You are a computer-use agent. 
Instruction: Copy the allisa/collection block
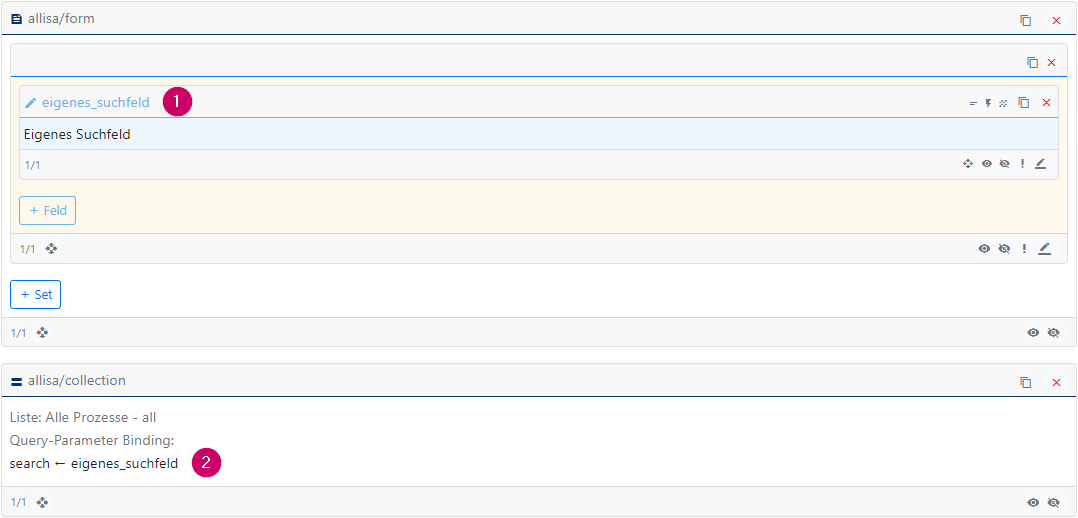(1026, 382)
